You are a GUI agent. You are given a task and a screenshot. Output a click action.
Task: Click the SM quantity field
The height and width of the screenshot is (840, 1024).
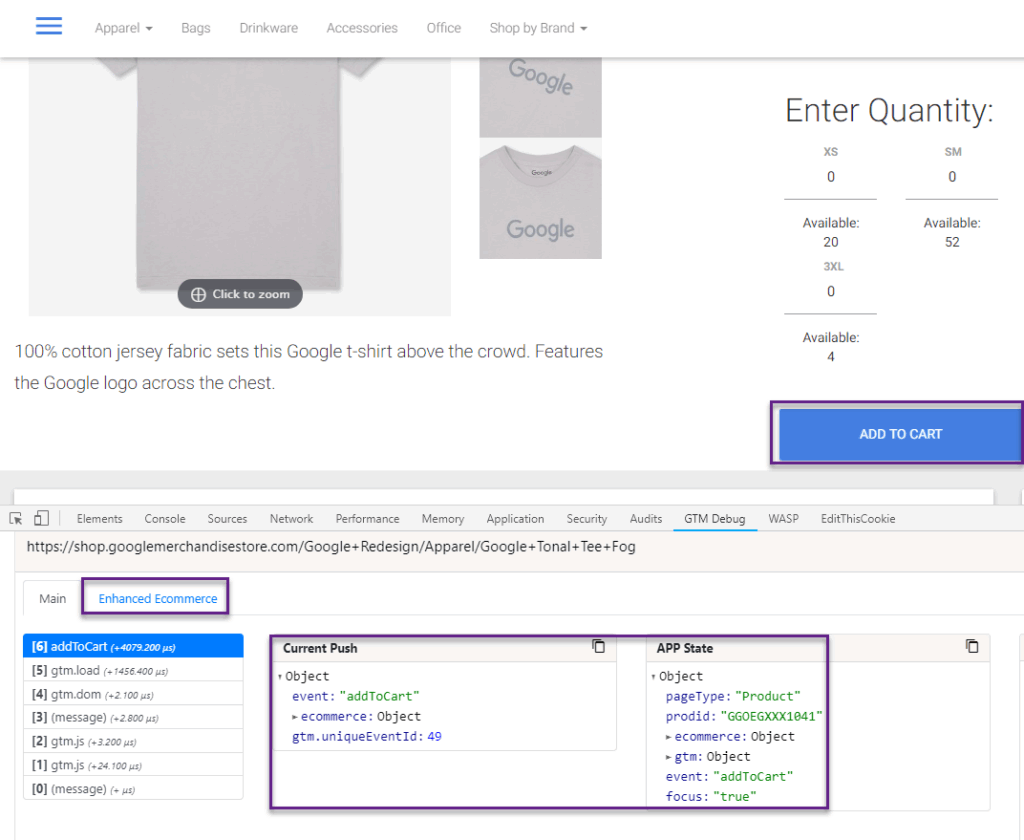point(952,177)
